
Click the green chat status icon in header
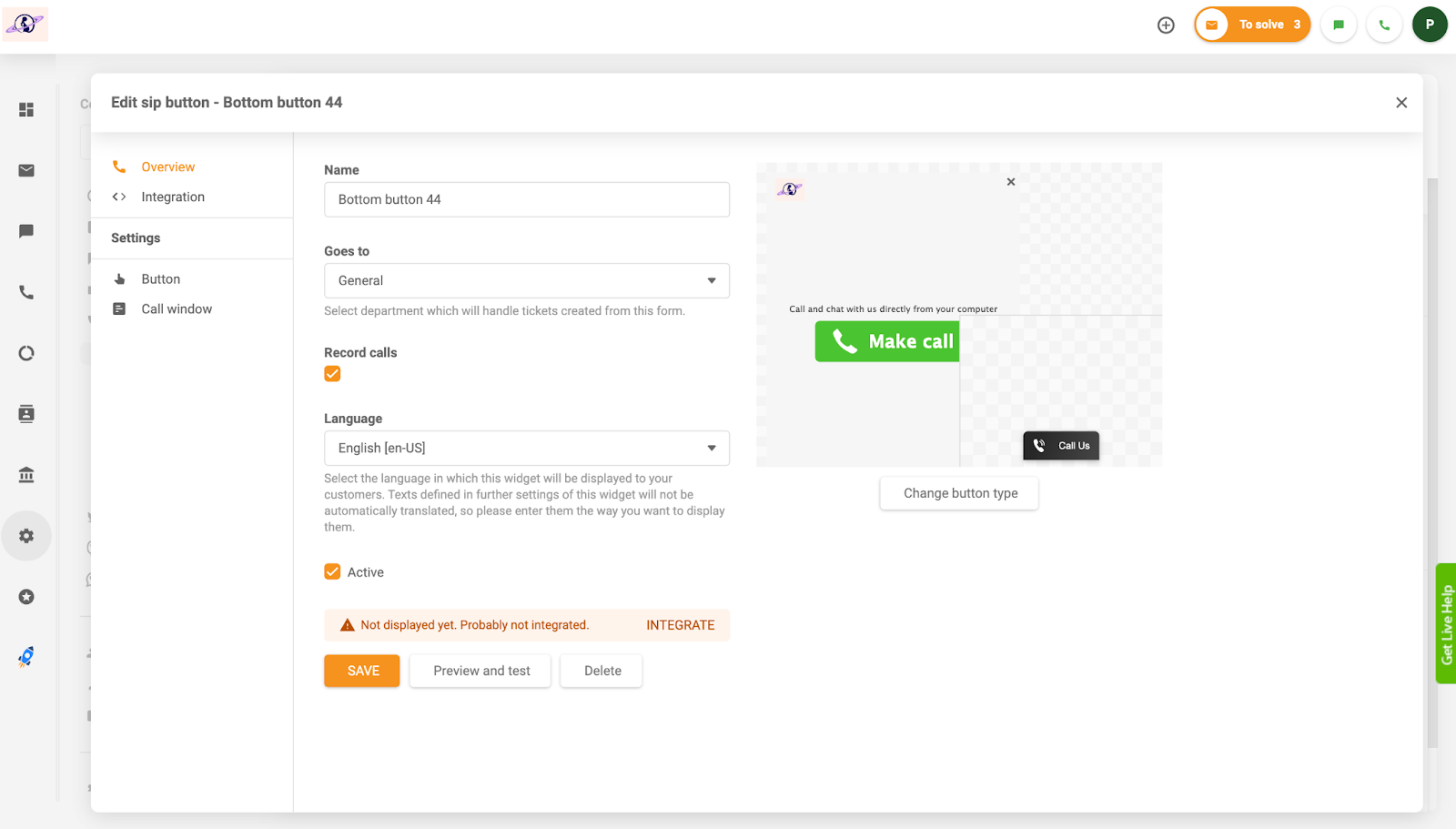[1339, 25]
